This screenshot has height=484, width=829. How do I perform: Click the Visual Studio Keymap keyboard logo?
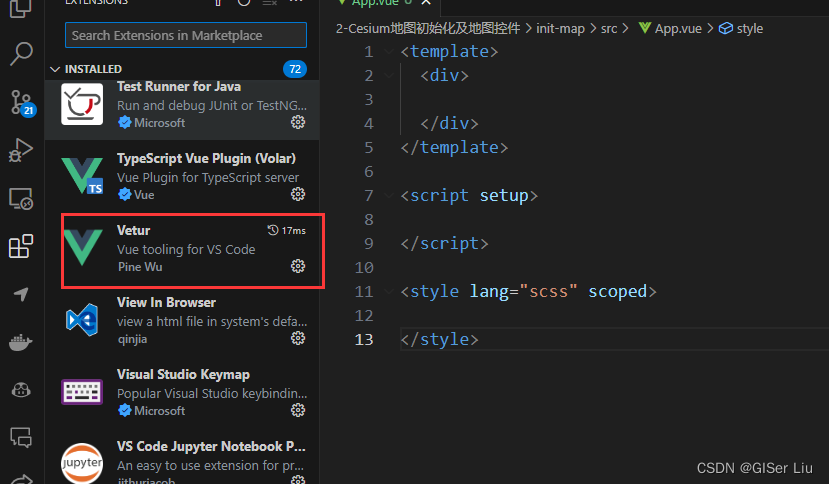point(82,392)
